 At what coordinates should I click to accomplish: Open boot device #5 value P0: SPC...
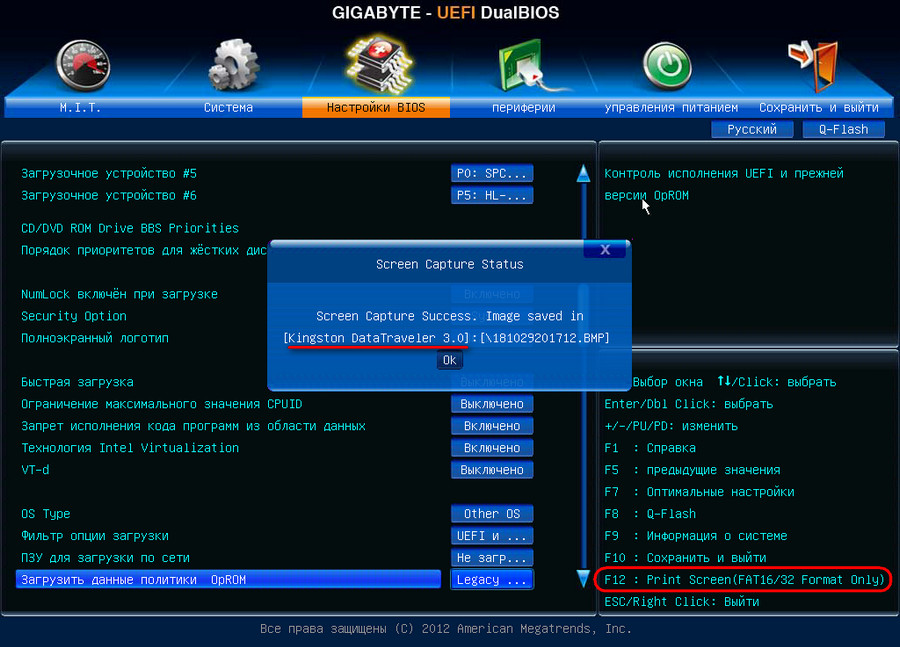tap(492, 173)
